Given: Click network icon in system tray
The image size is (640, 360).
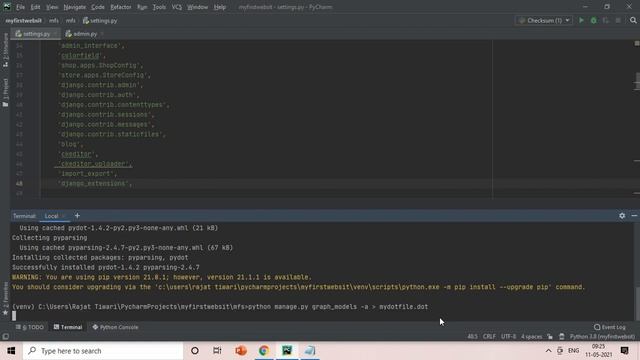Looking at the screenshot, I should click(x=560, y=351).
